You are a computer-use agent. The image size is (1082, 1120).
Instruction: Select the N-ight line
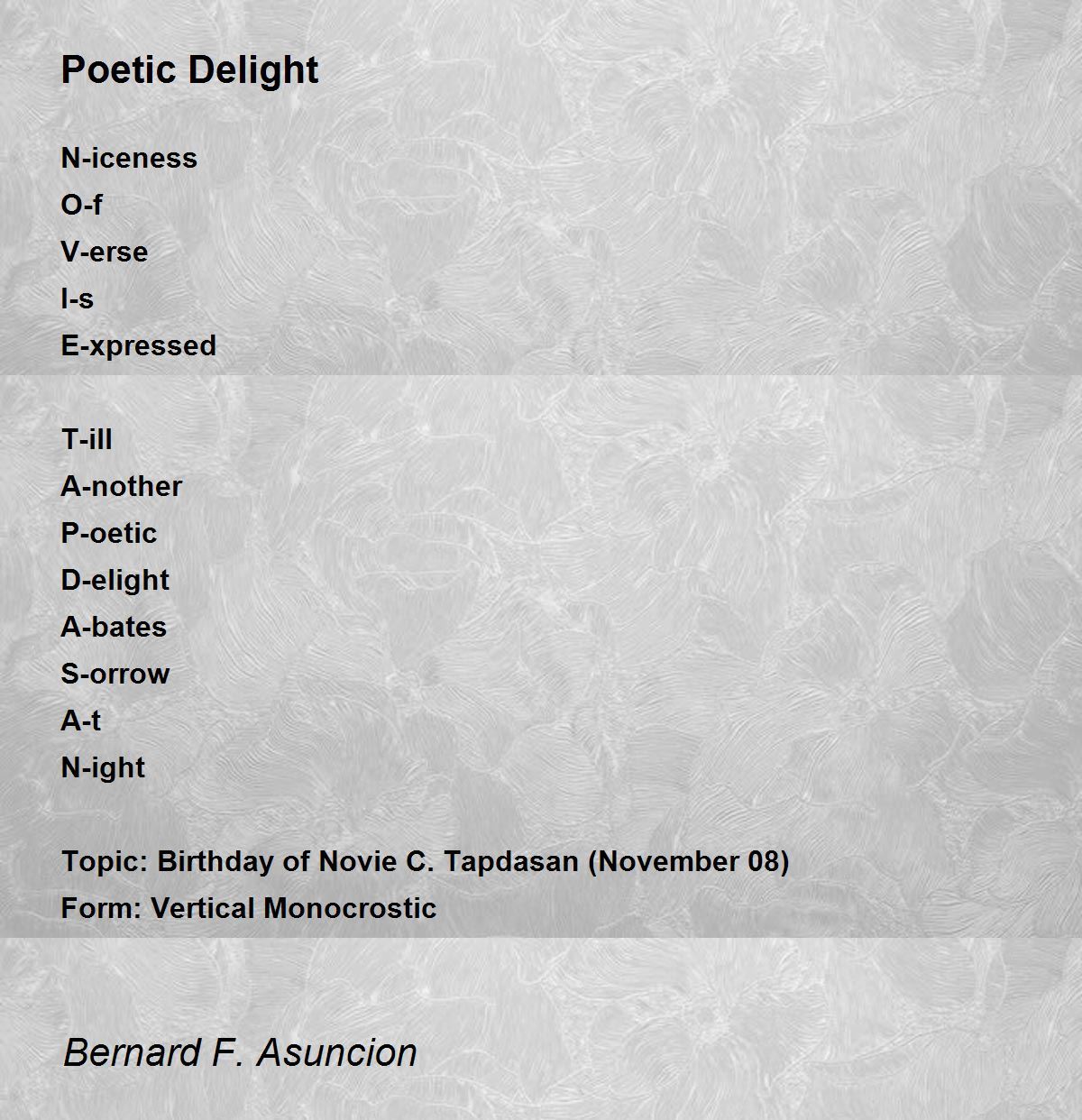pyautogui.click(x=103, y=767)
